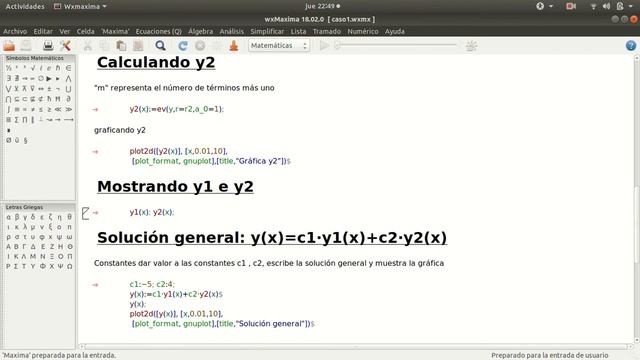Click the horizontal scrollbar at the bottom

355,347
